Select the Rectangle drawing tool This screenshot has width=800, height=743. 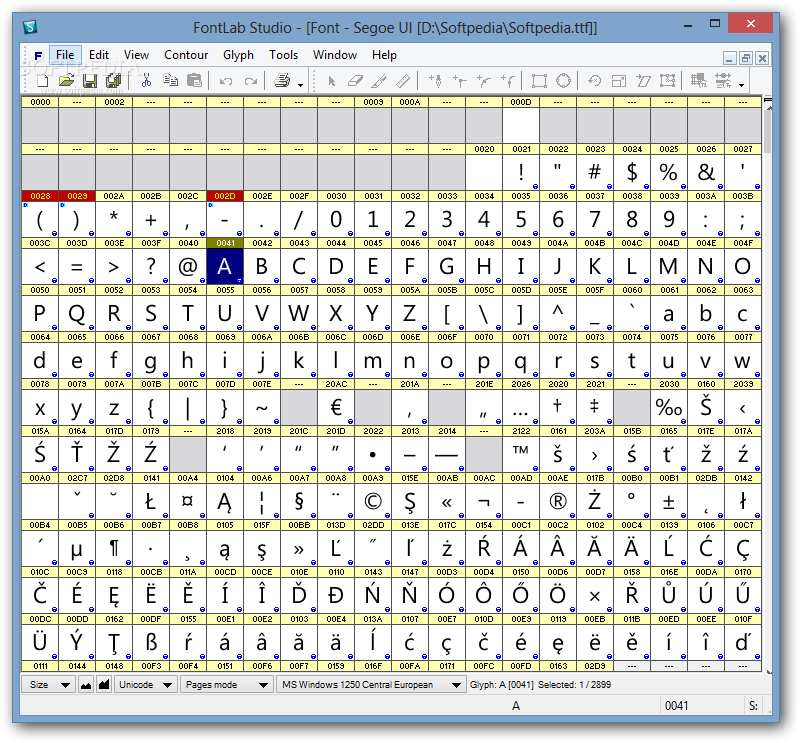pos(539,81)
